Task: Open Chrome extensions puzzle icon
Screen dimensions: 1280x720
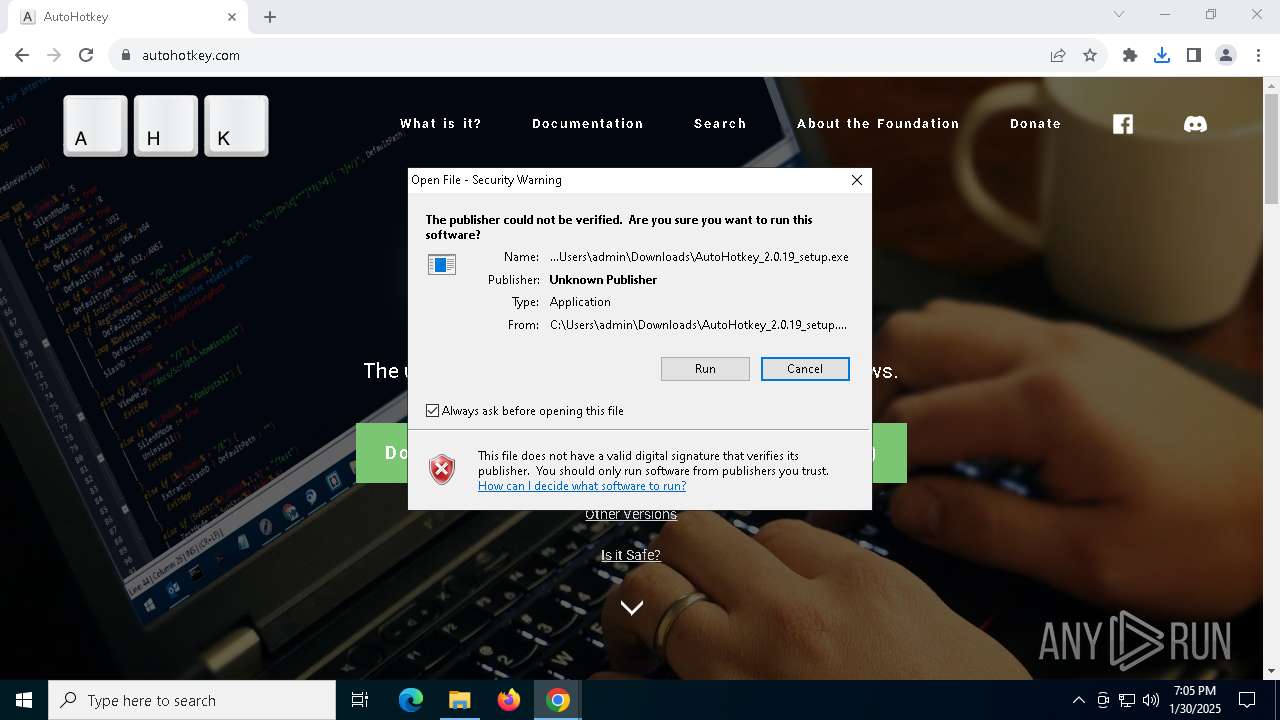Action: point(1130,55)
